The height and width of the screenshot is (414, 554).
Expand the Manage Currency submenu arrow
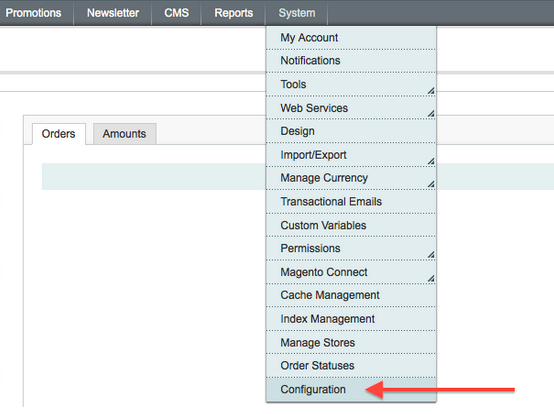pyautogui.click(x=431, y=184)
